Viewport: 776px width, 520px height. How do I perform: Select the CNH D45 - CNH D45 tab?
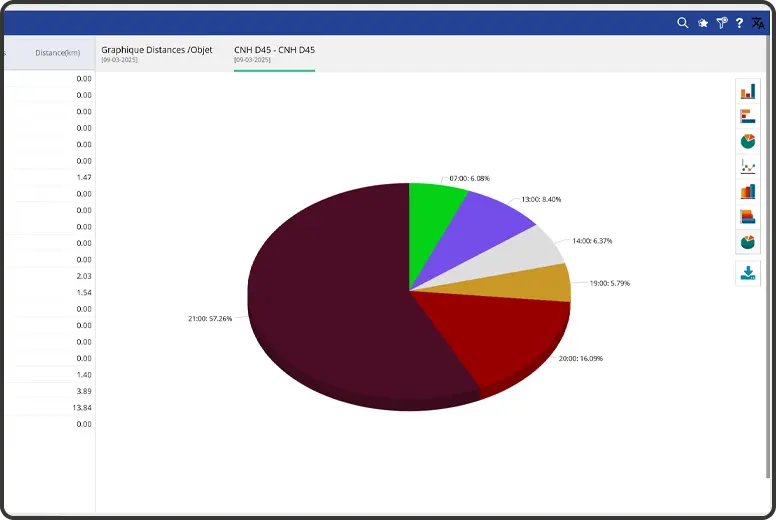pos(274,53)
